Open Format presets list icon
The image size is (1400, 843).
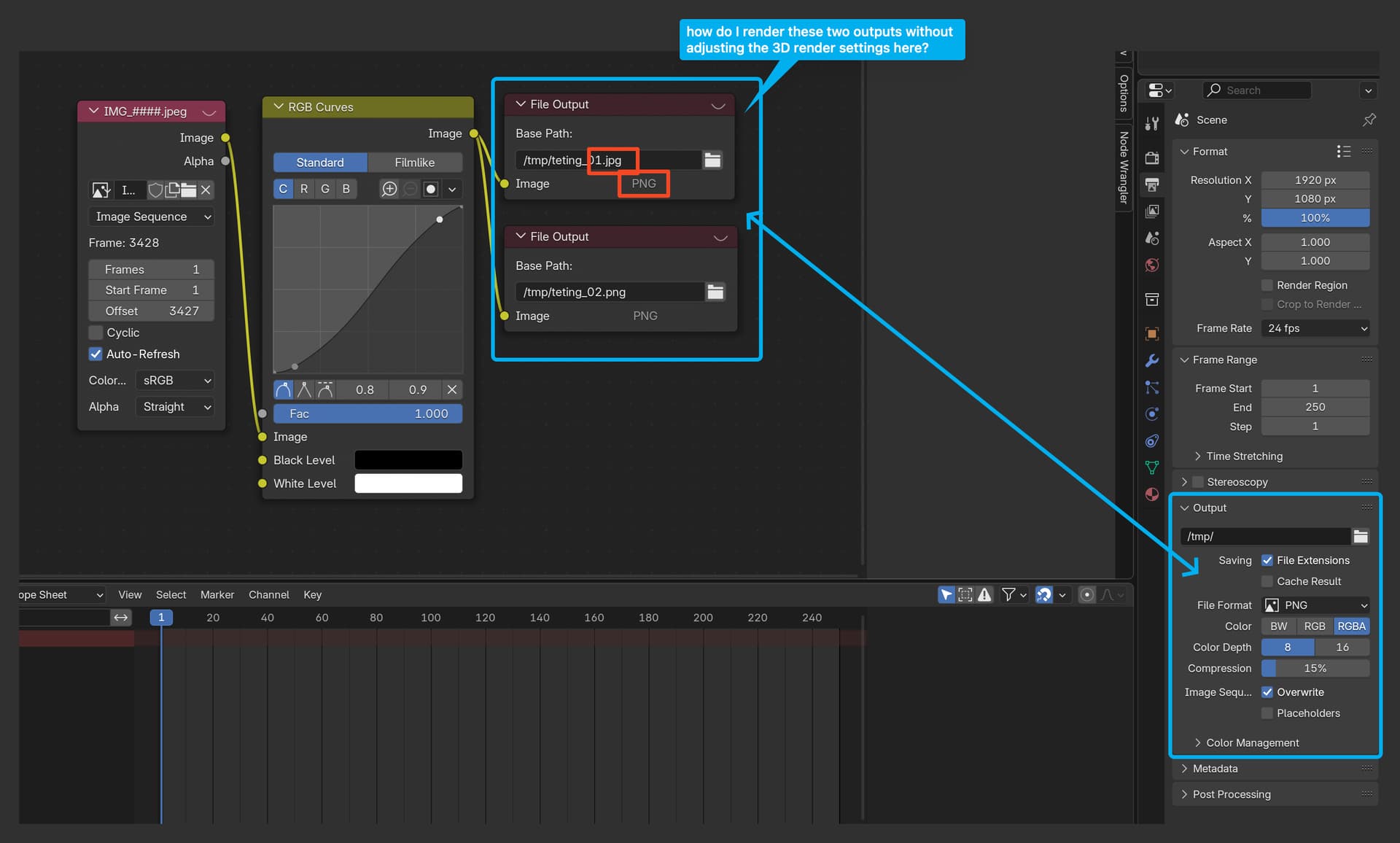click(x=1344, y=151)
